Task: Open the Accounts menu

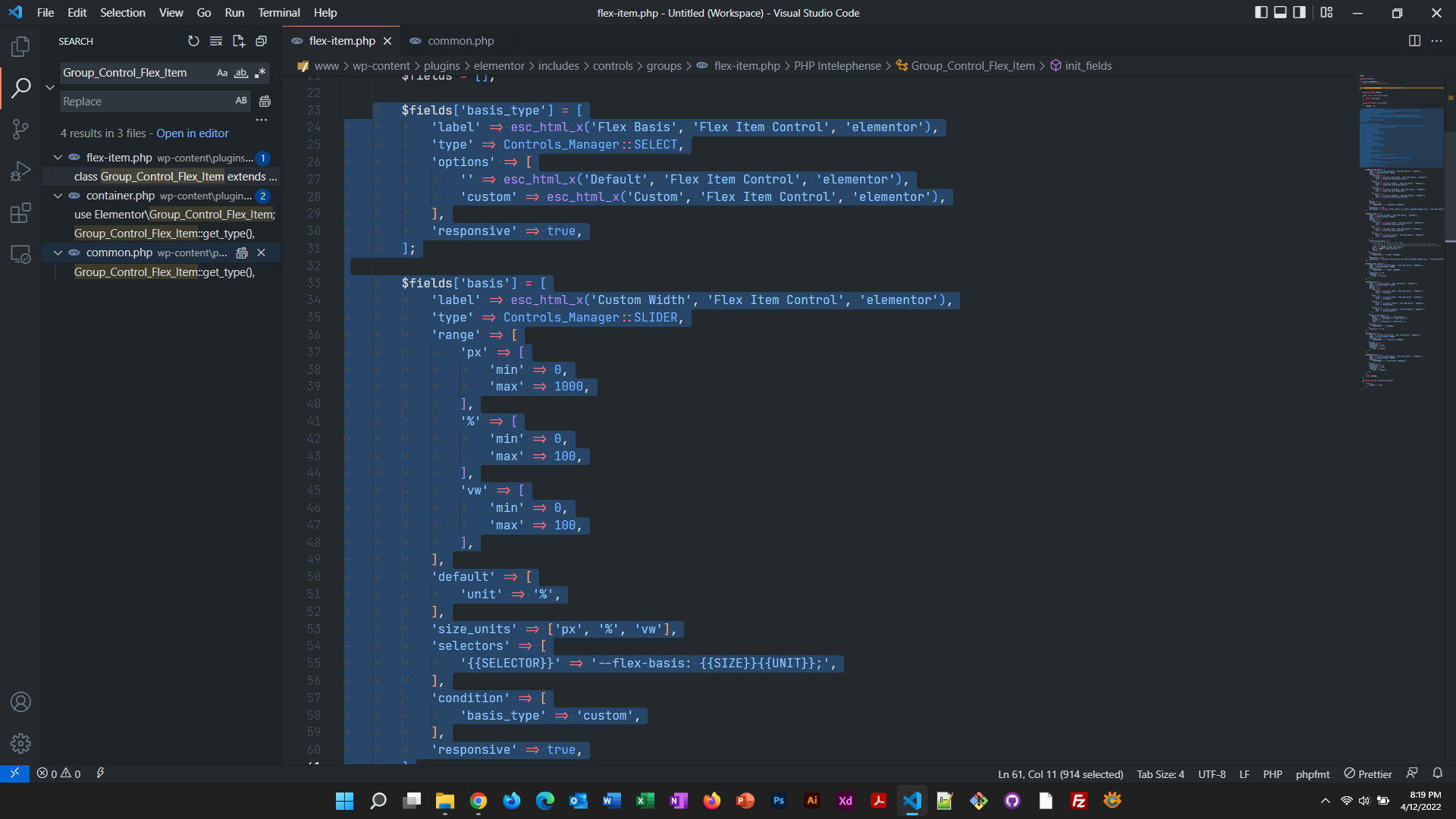Action: click(x=20, y=702)
